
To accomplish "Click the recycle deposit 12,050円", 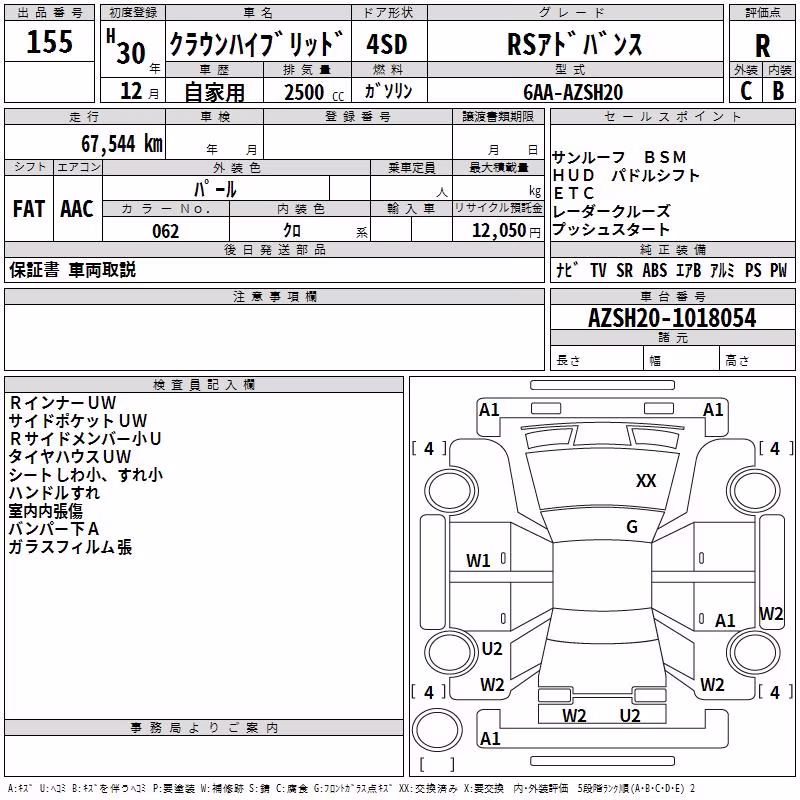I will (507, 231).
